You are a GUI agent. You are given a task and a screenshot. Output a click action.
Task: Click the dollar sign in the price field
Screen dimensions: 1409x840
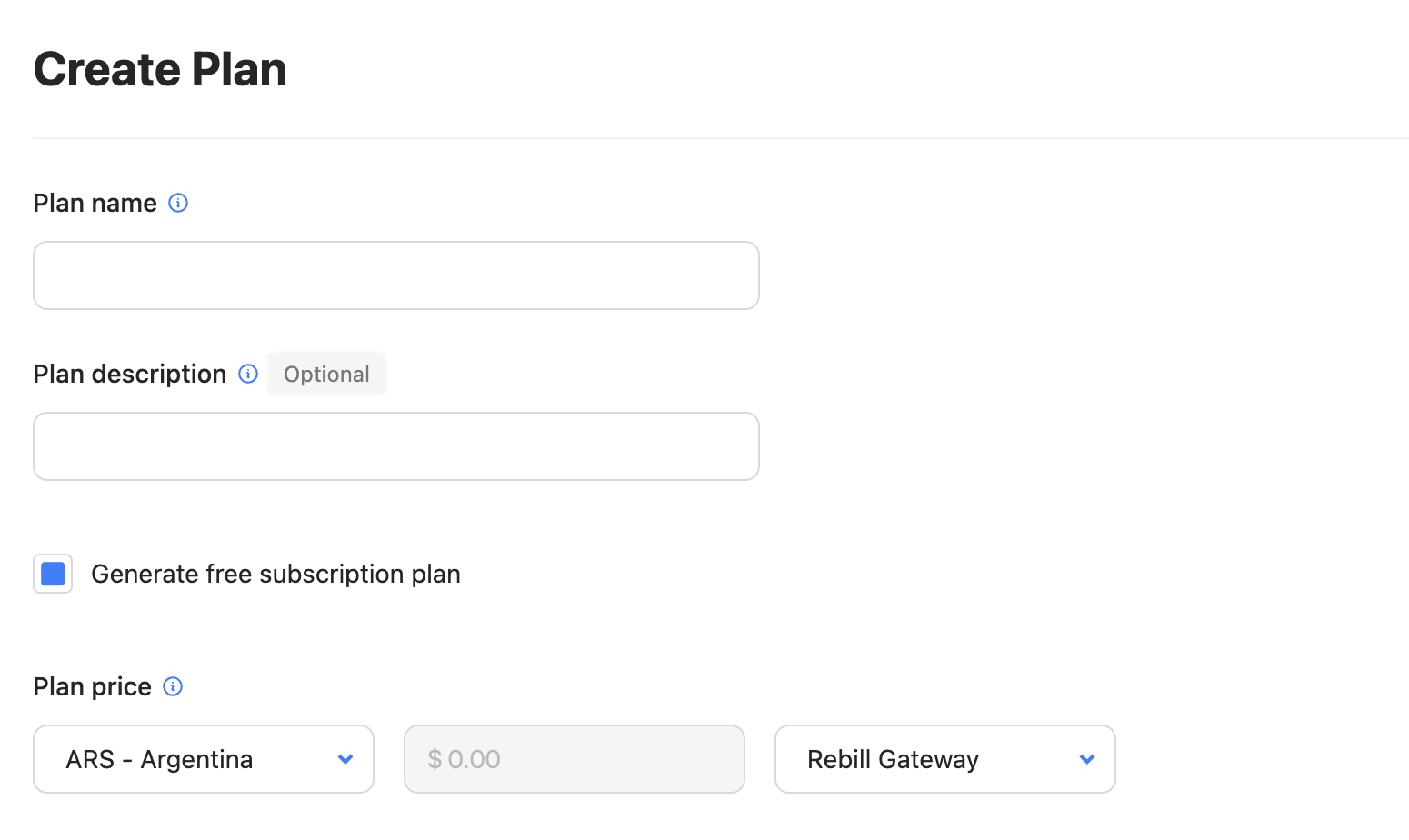click(x=435, y=759)
